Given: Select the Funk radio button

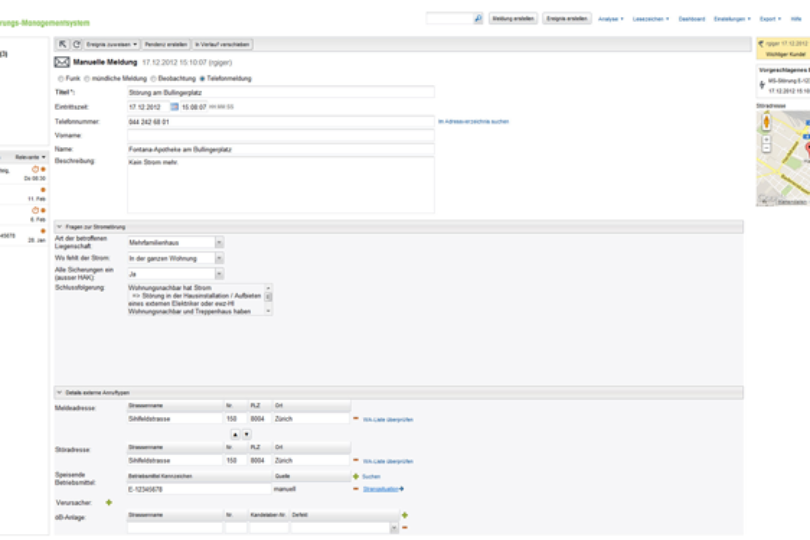Looking at the screenshot, I should pos(61,78).
